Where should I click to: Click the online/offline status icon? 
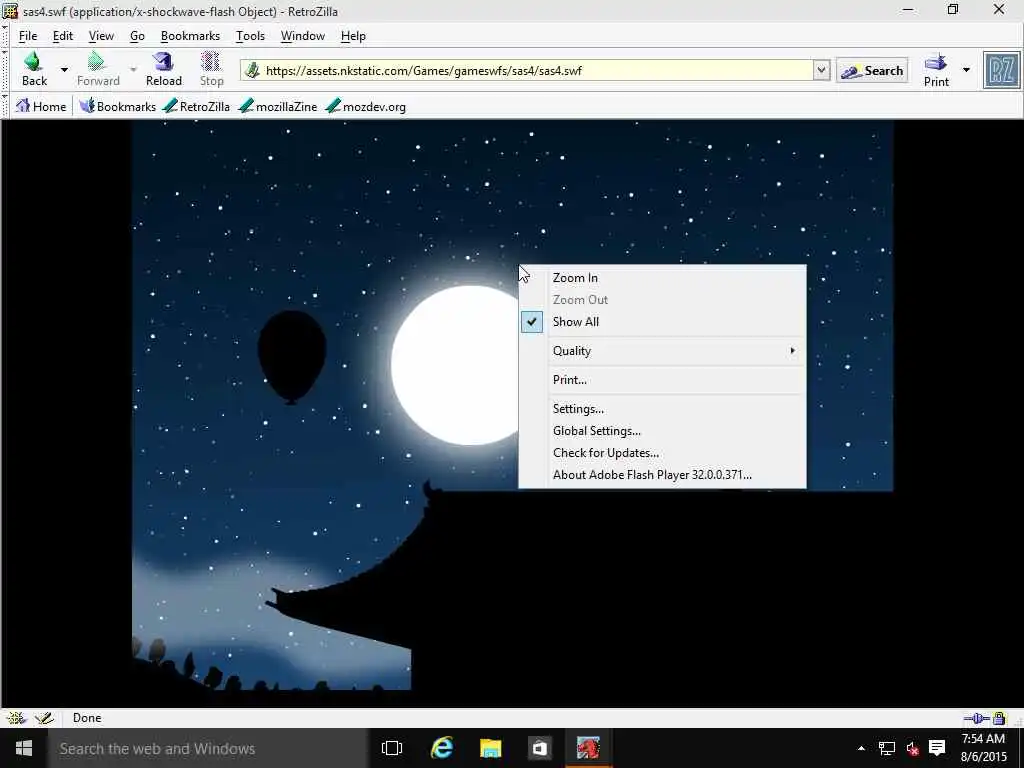977,718
